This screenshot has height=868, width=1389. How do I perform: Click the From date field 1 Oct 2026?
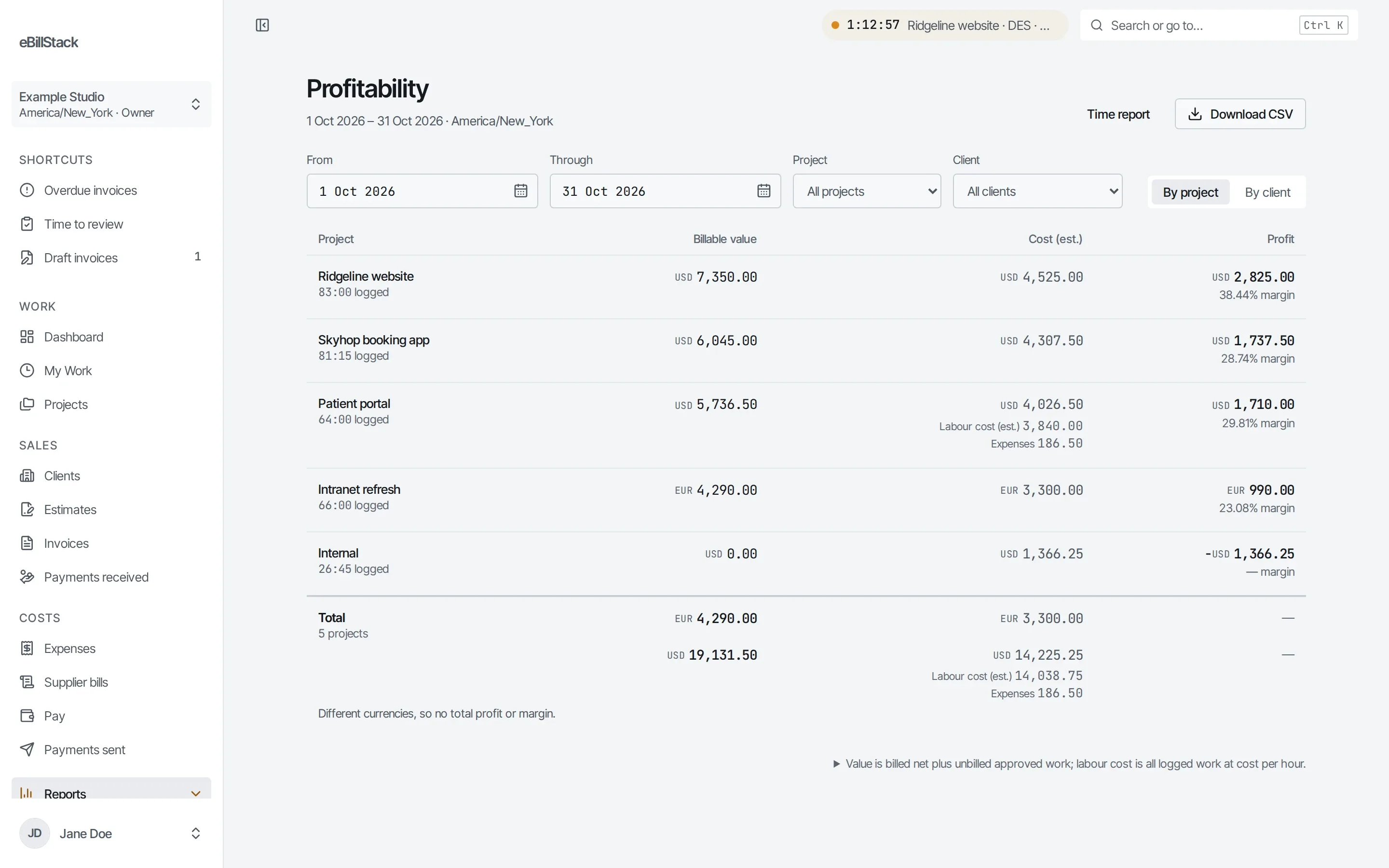pos(422,191)
